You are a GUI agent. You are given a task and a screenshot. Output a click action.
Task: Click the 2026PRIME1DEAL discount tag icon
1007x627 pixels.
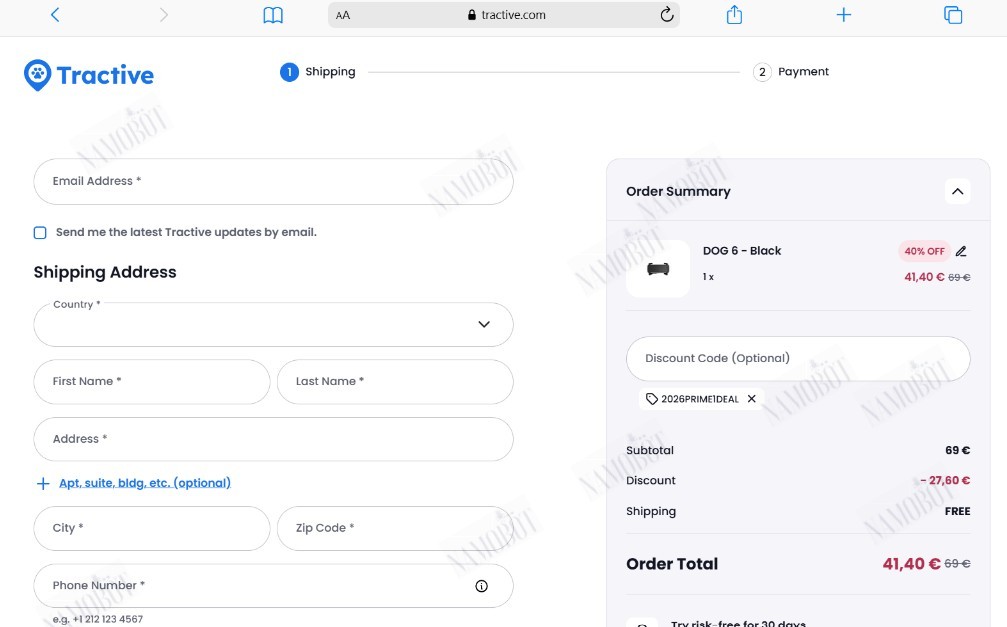click(651, 399)
